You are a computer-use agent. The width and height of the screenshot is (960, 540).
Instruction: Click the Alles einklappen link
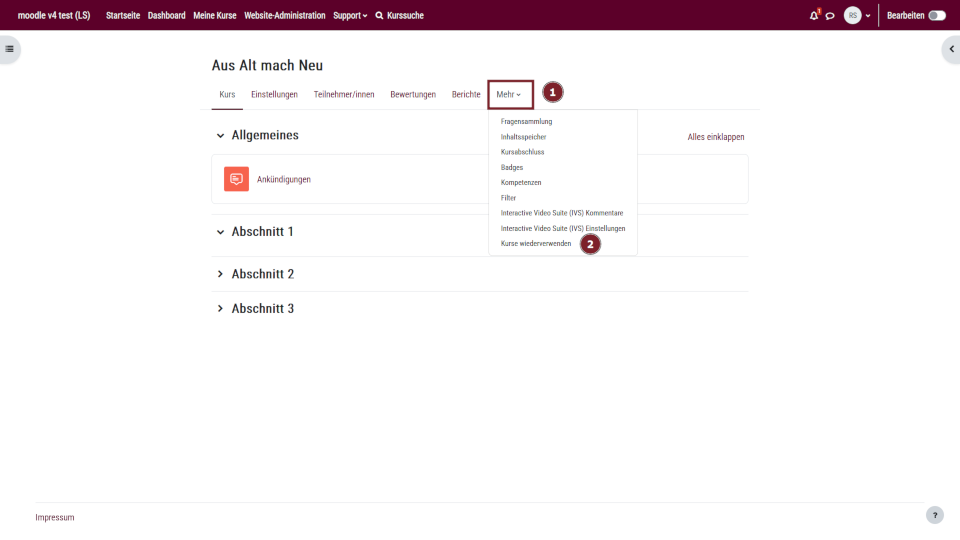716,137
